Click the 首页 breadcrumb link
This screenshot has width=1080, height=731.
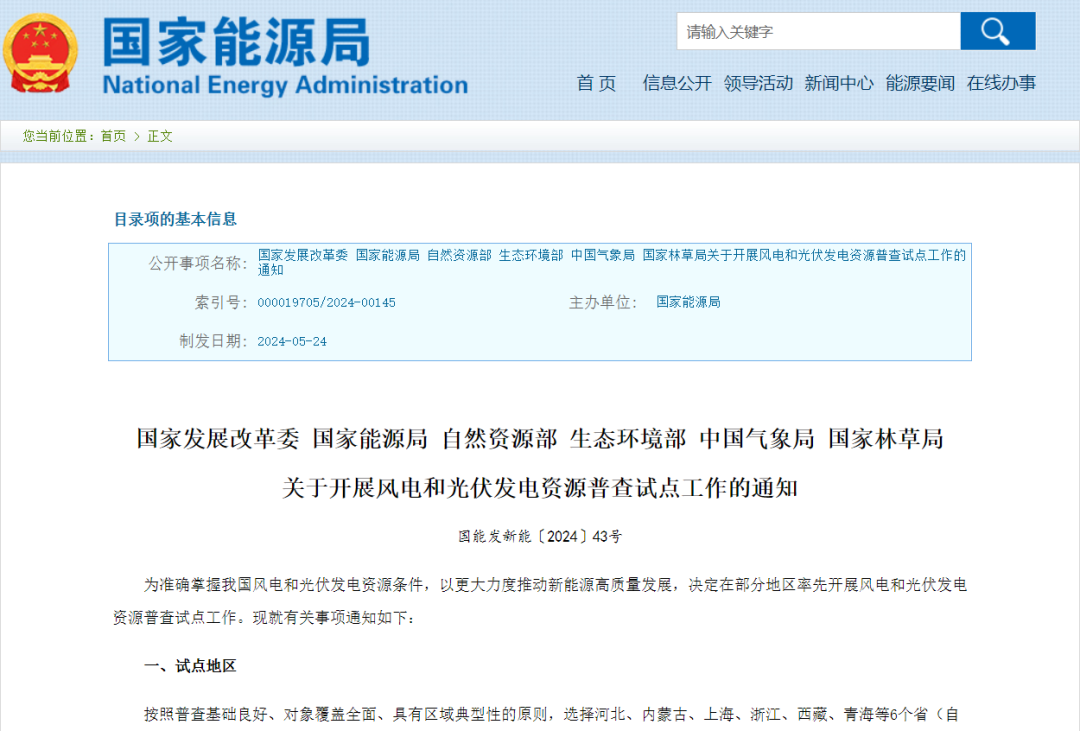point(113,136)
